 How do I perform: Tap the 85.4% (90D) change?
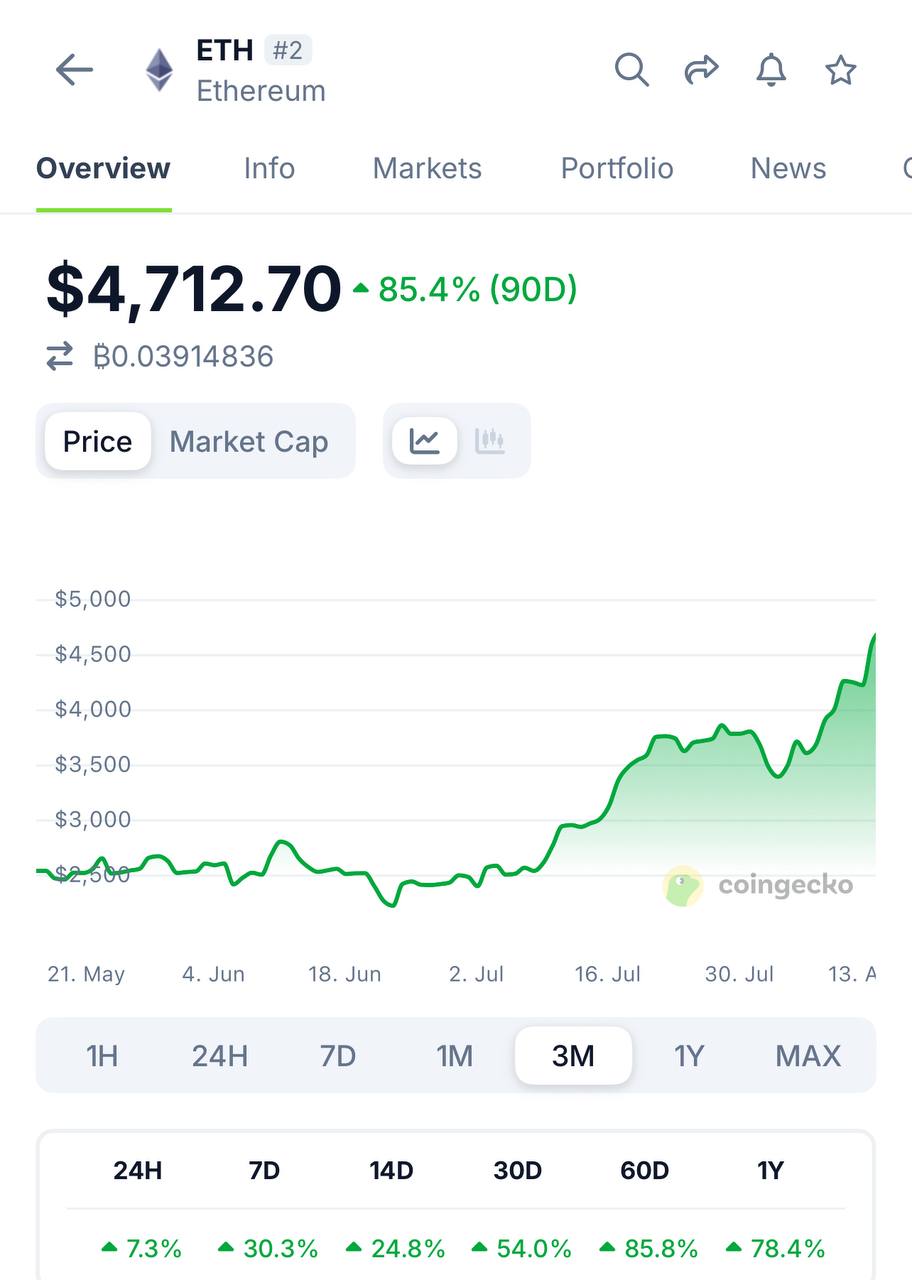(466, 290)
